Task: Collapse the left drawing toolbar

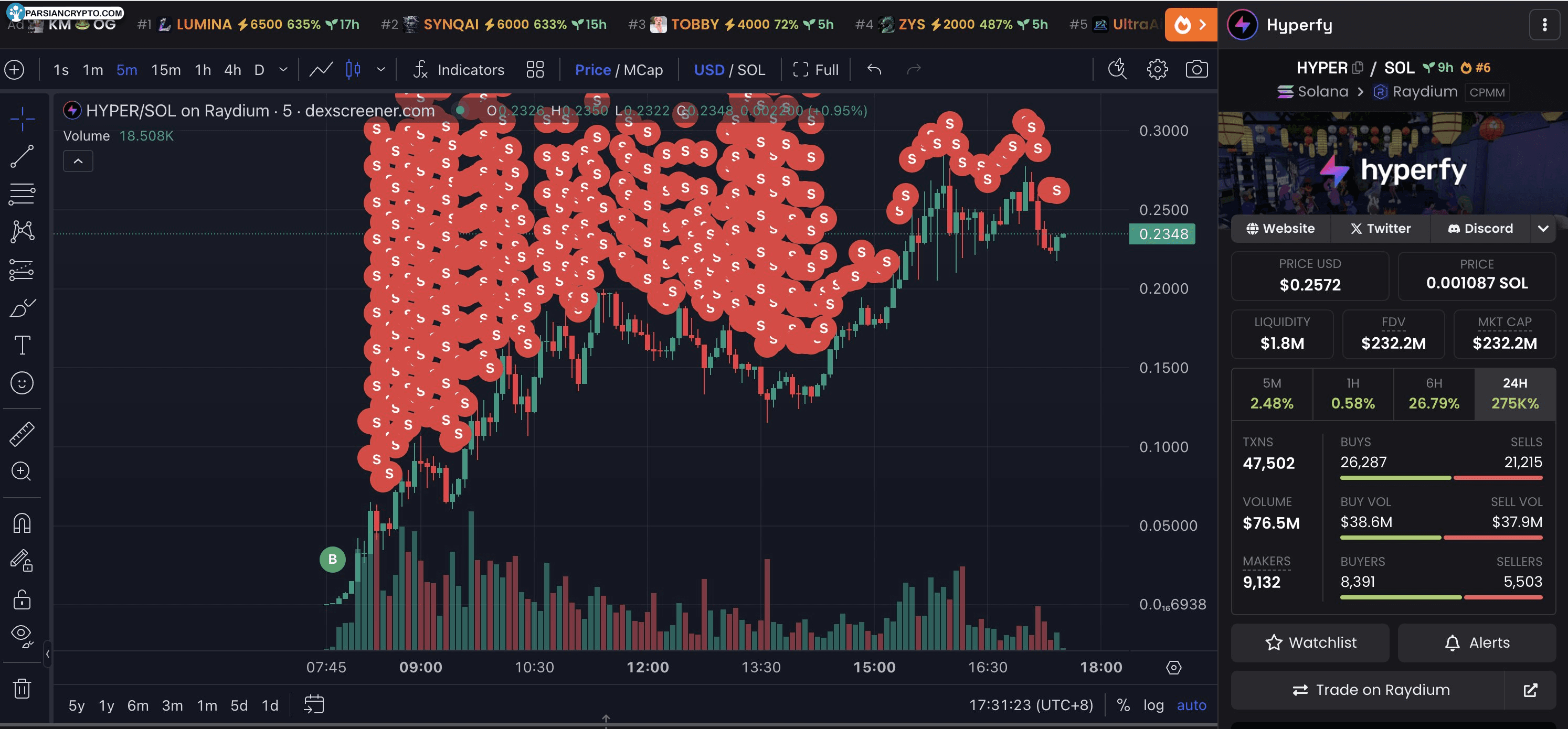Action: tap(47, 654)
